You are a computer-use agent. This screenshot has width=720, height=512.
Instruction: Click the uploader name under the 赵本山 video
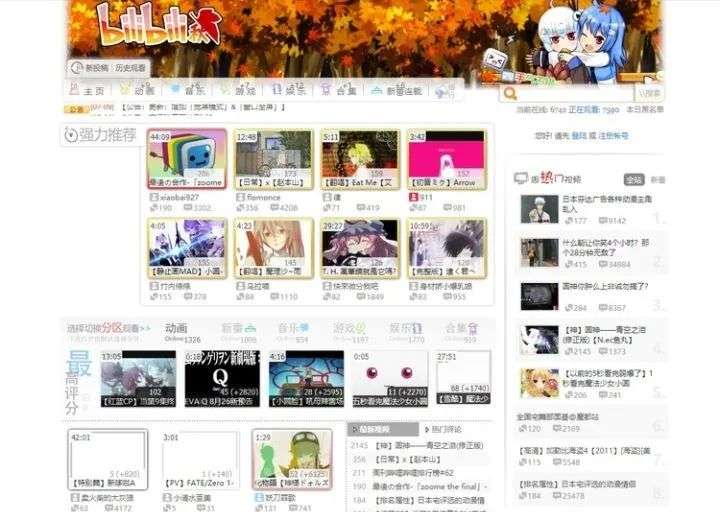click(x=264, y=197)
